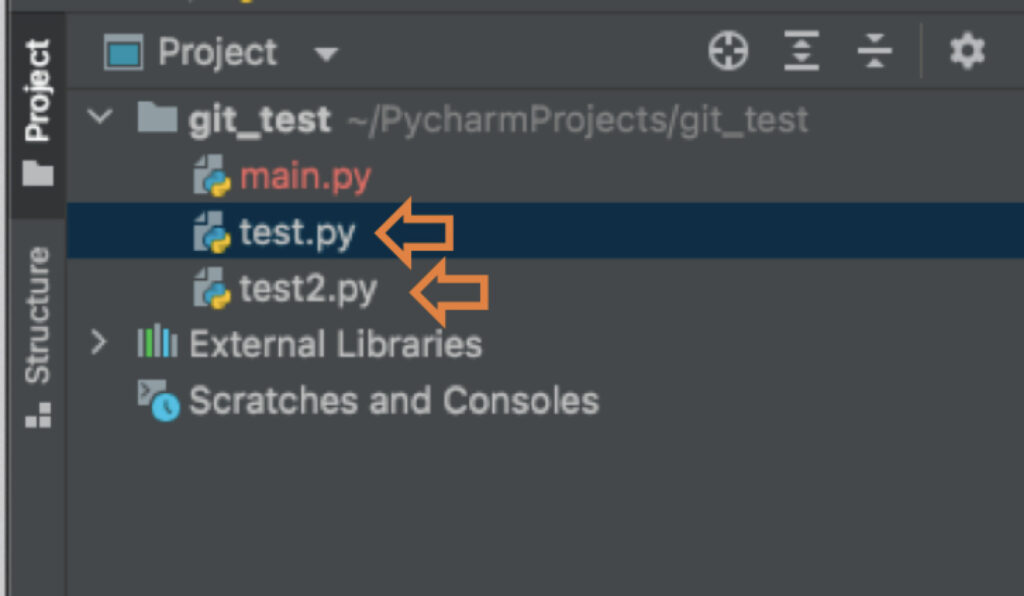Click the Python file icon beside main.py

(212, 176)
